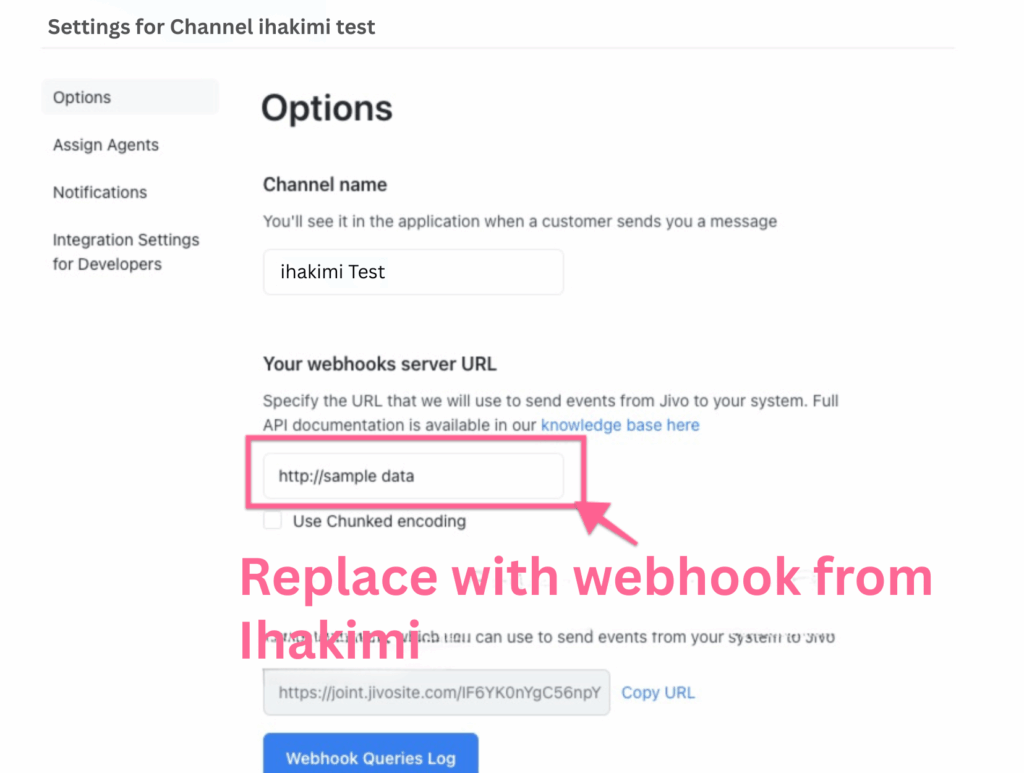Click the pink Replace with webhook text

pyautogui.click(x=585, y=580)
